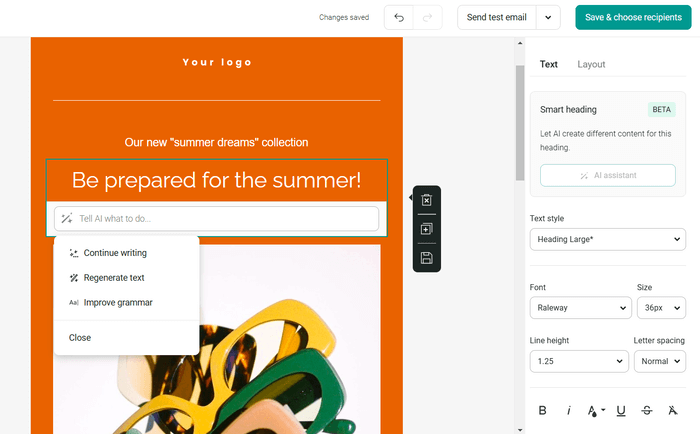The height and width of the screenshot is (434, 700).
Task: Apply underline to the text
Action: coord(621,410)
